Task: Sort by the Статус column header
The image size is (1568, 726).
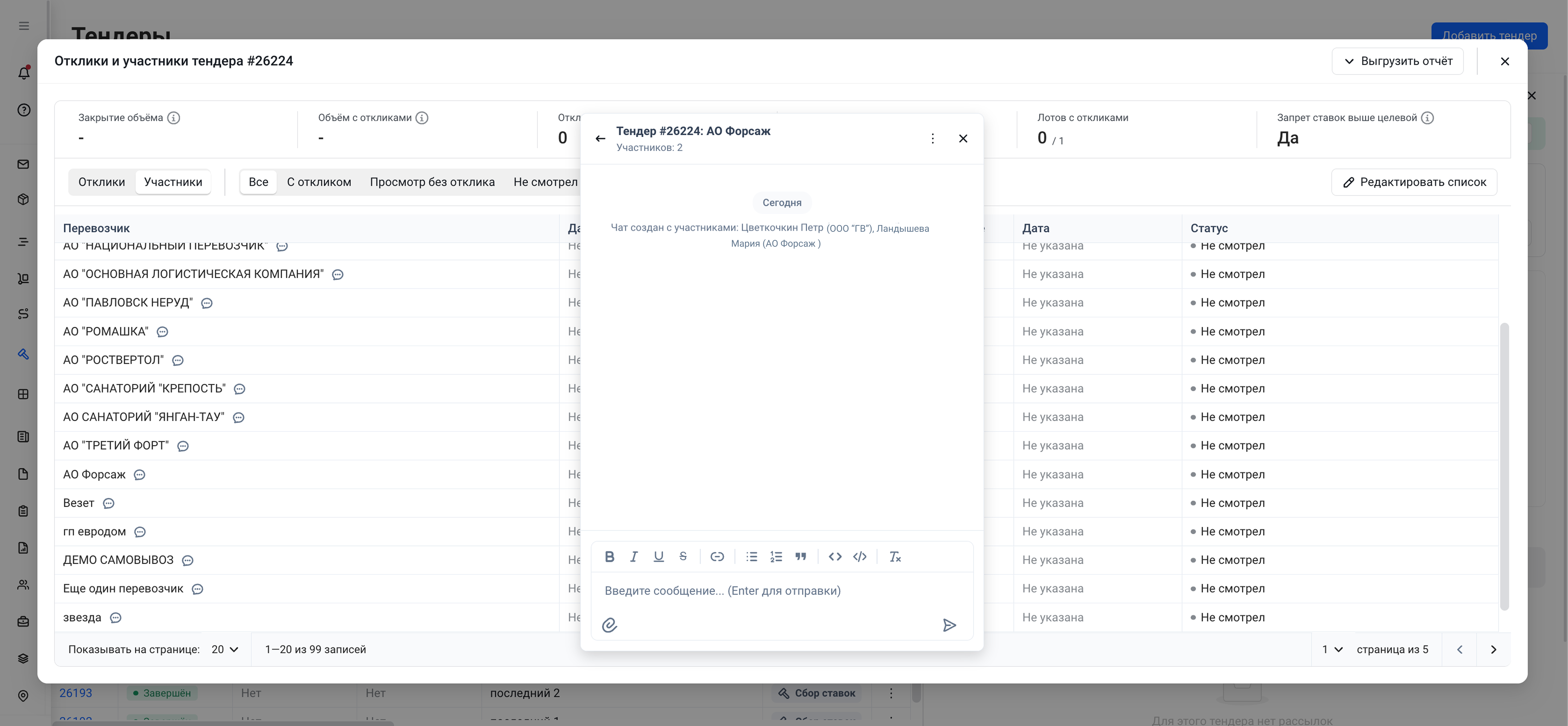Action: [1209, 229]
